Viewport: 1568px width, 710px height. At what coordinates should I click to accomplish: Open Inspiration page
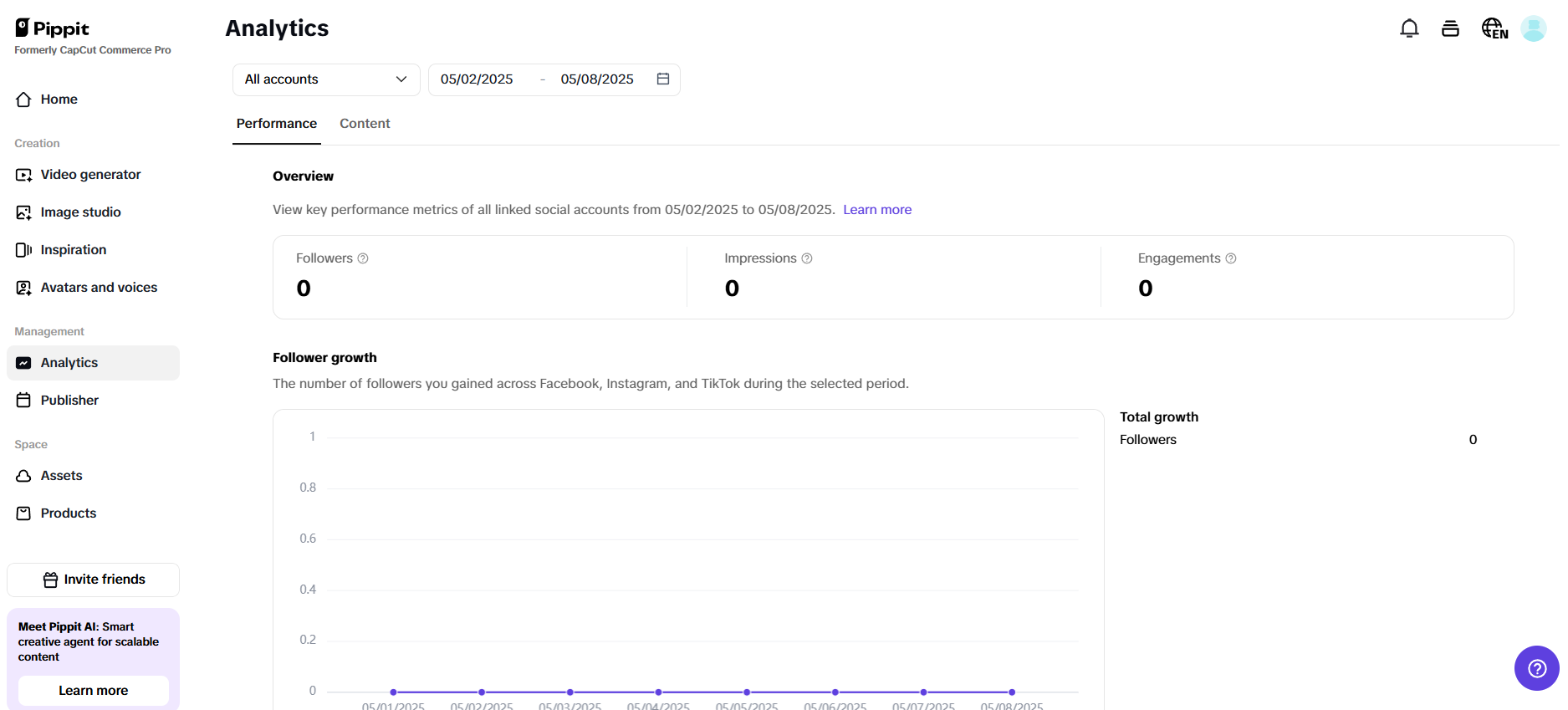pos(93,250)
